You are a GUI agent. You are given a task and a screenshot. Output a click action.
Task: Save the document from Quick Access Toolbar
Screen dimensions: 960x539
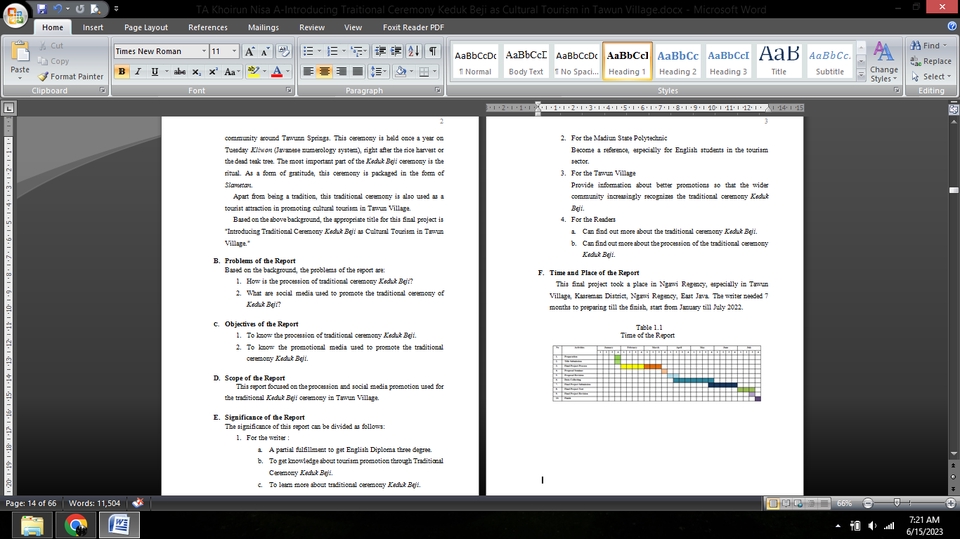42,9
